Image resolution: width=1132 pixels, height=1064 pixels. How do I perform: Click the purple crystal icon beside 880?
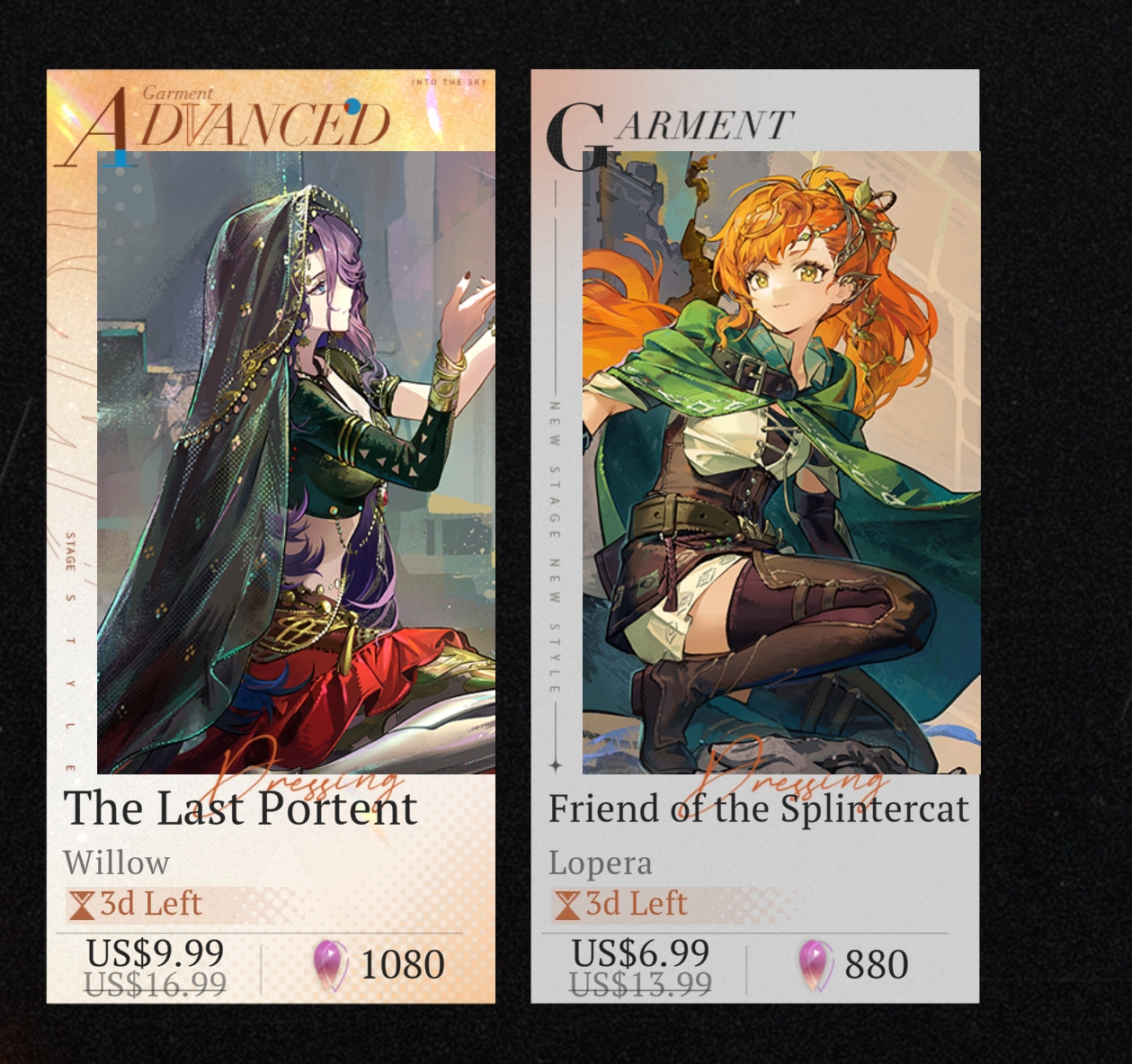pos(816,966)
